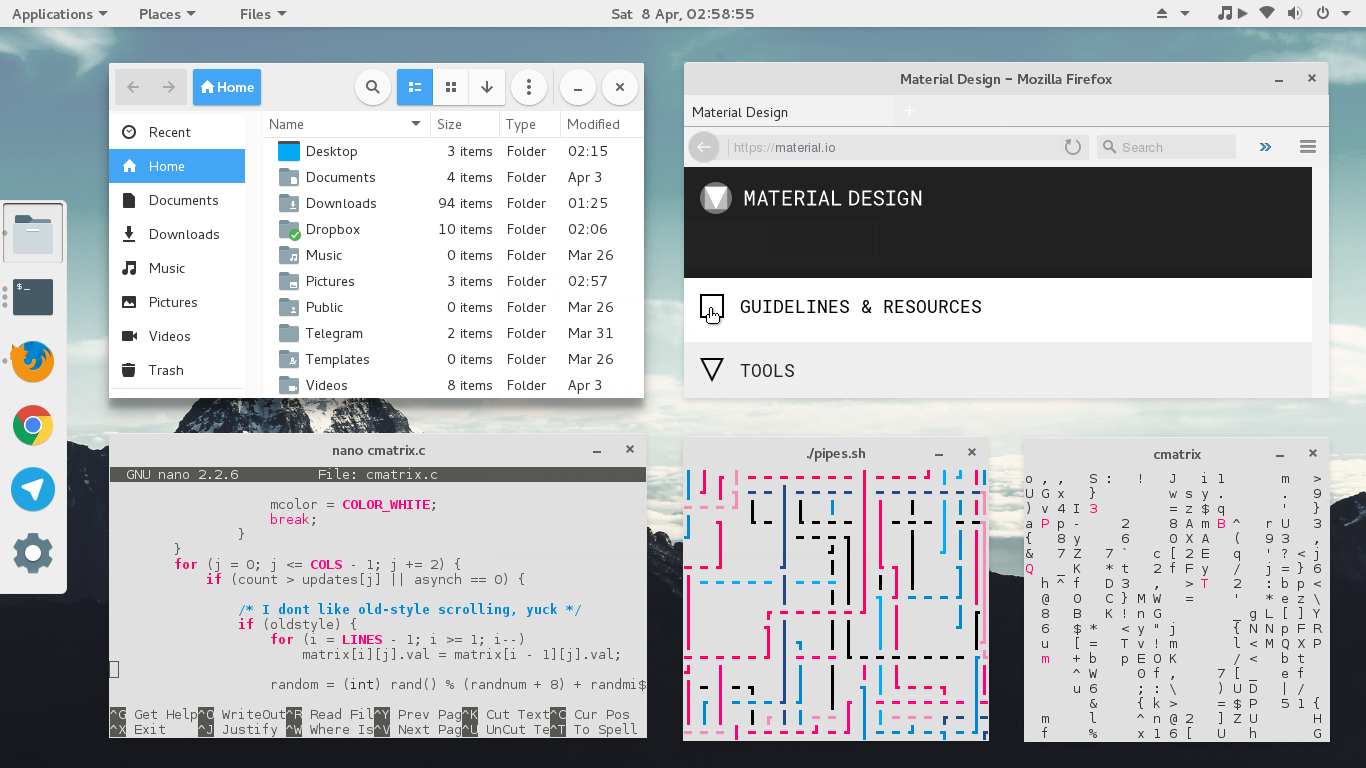
Task: Select the Pictures folder row in file list
Action: pyautogui.click(x=453, y=281)
